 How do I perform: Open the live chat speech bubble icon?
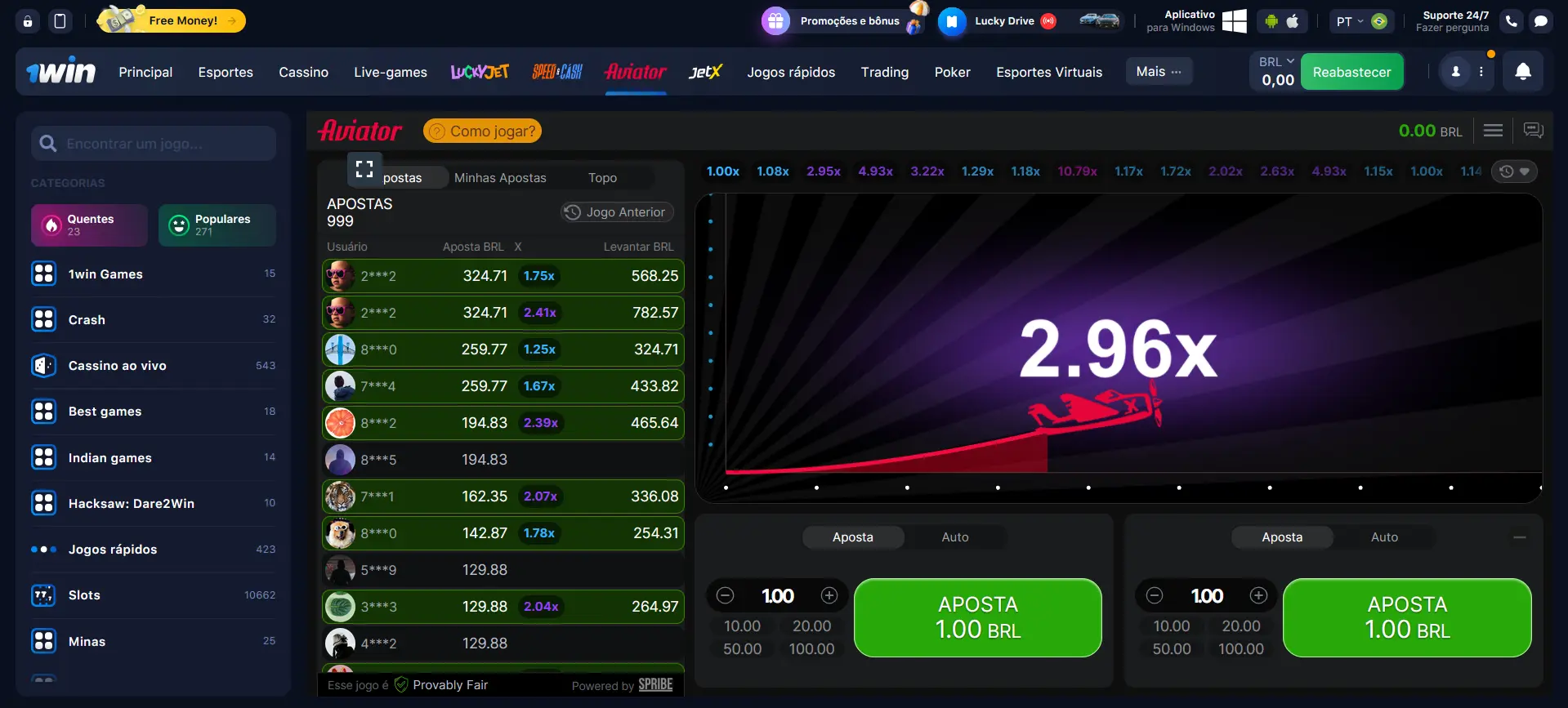coord(1540,21)
